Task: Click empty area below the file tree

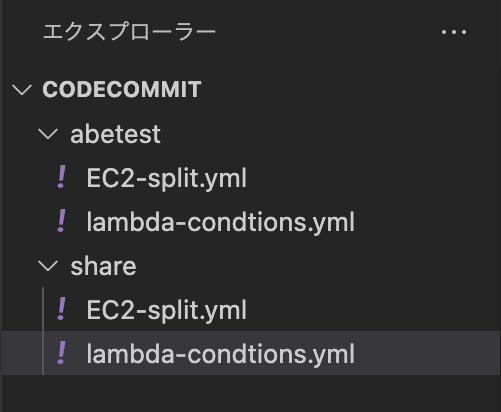Action: [250, 393]
